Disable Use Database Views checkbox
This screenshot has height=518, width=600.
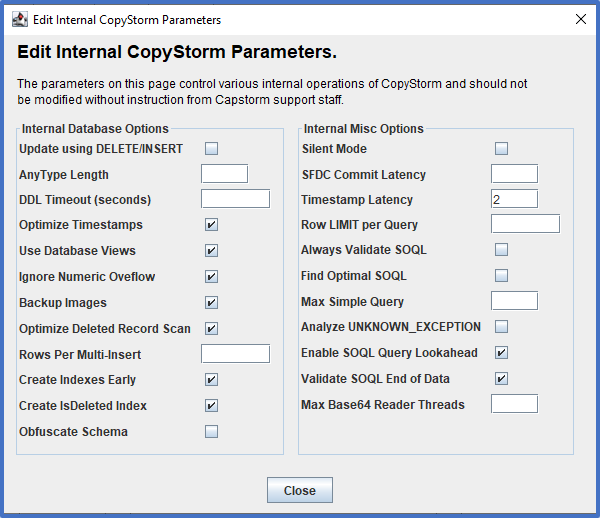coord(211,251)
